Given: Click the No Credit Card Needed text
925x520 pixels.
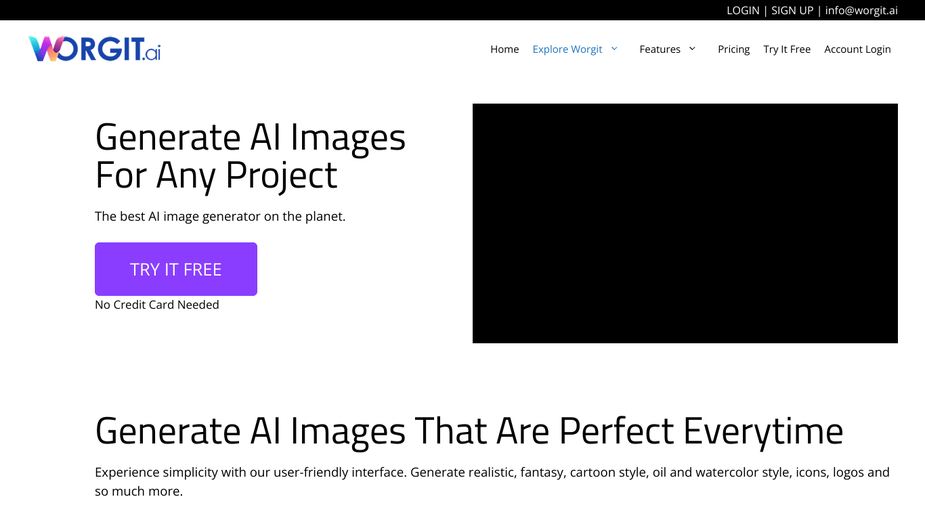Looking at the screenshot, I should 157,305.
